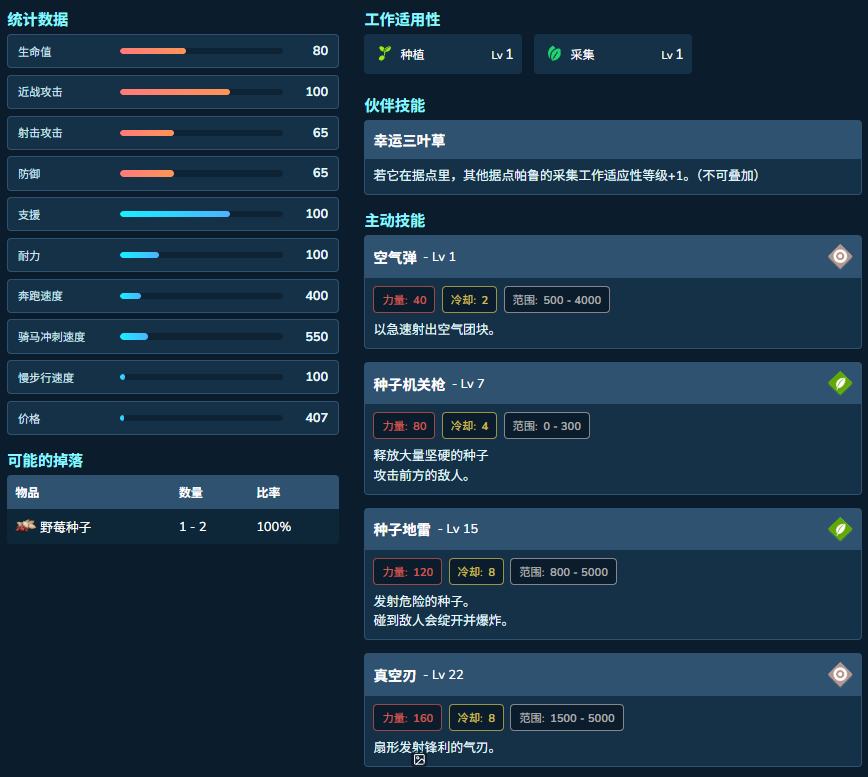Viewport: 868px width, 777px height.
Task: Click the 范围: 800 - 5000 tag
Action: coord(563,572)
